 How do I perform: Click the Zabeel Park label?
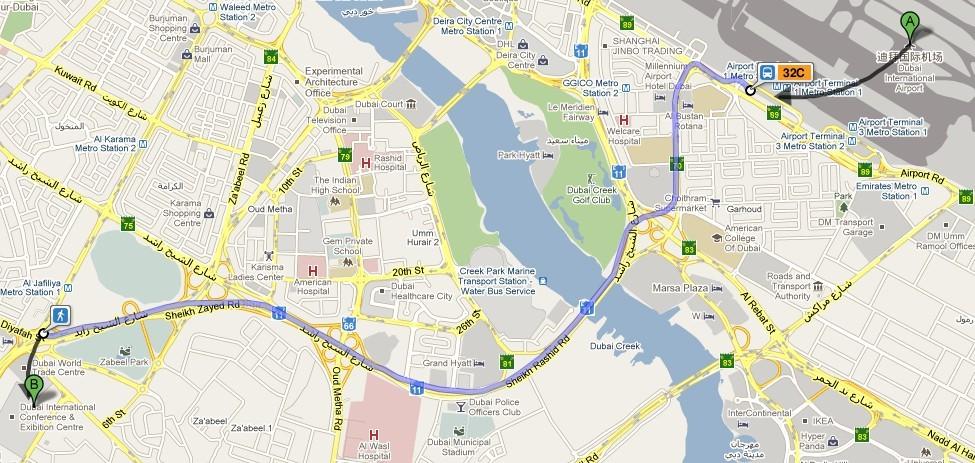132,362
